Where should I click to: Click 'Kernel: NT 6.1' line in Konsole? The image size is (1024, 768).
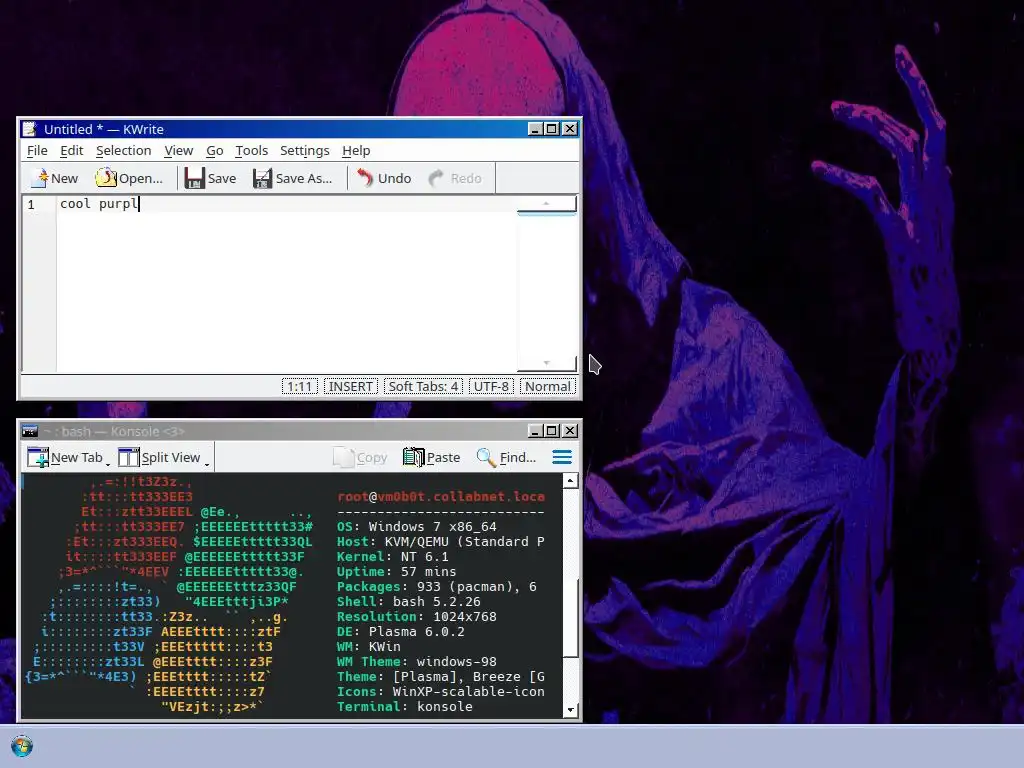(x=392, y=556)
